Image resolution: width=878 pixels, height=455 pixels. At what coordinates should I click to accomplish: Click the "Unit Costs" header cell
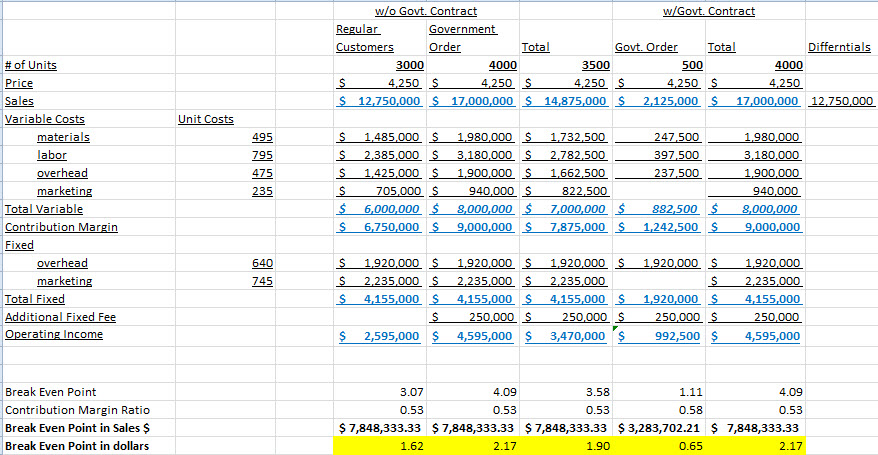point(205,120)
